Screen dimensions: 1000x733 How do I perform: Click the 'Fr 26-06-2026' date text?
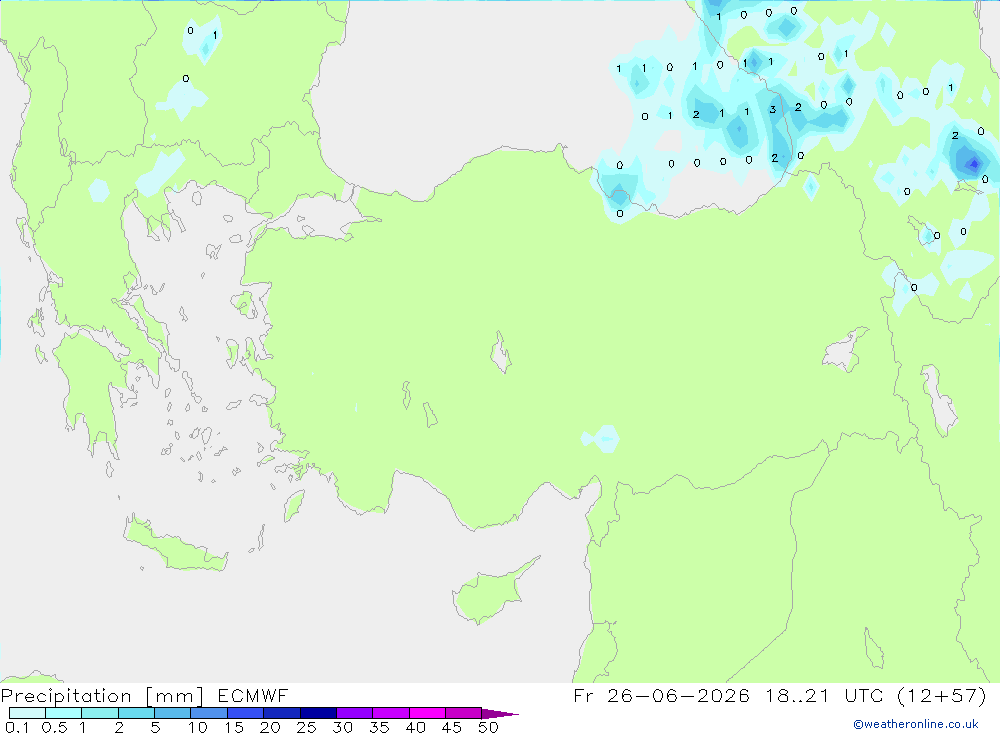coord(661,696)
